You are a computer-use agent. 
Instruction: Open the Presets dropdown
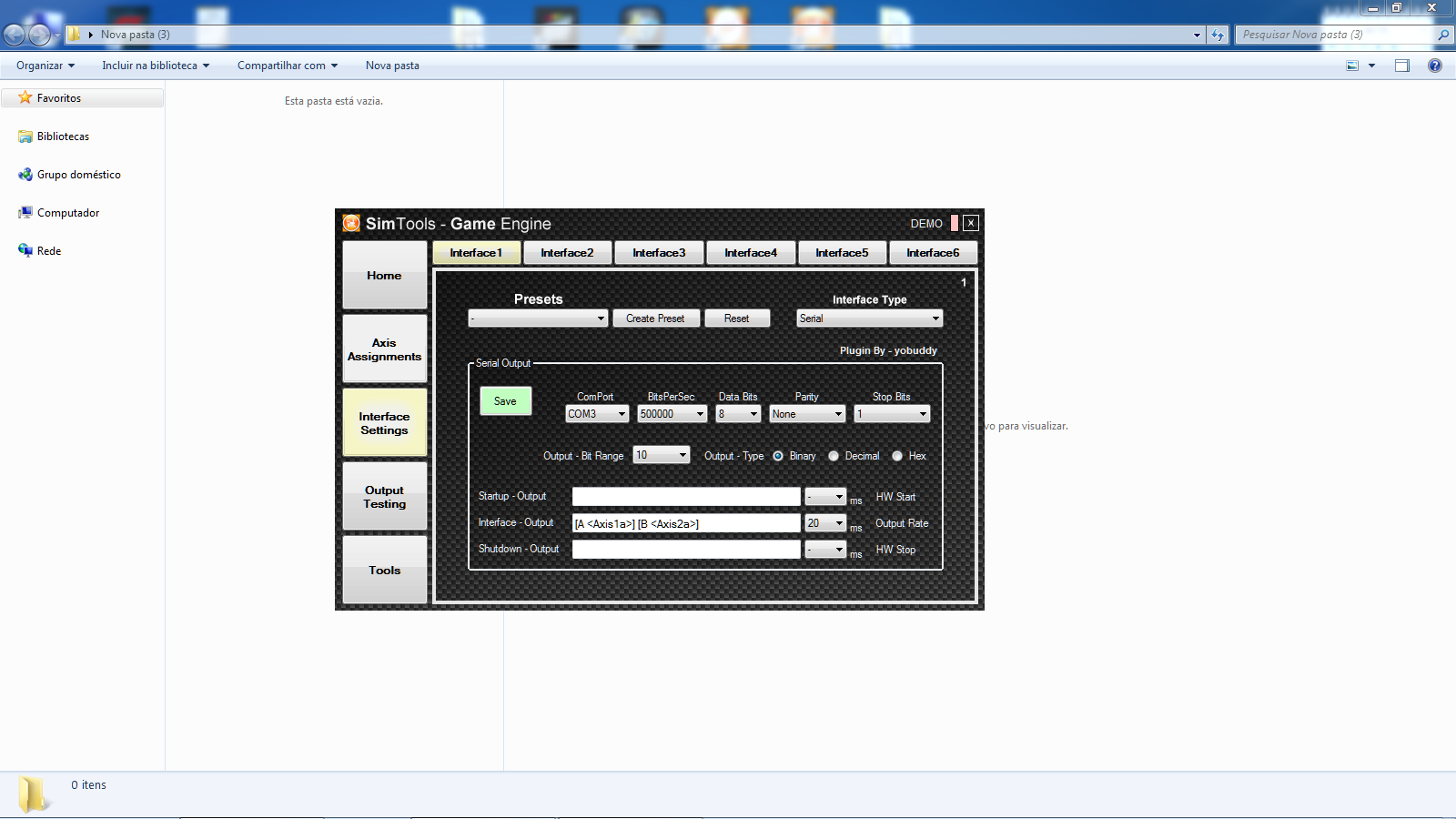(538, 318)
